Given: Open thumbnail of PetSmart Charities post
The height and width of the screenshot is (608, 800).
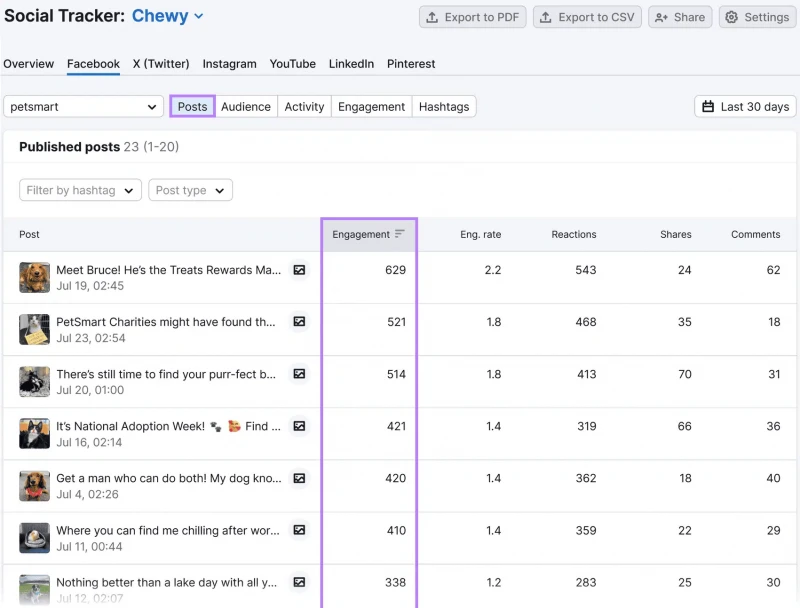Looking at the screenshot, I should click(x=35, y=330).
